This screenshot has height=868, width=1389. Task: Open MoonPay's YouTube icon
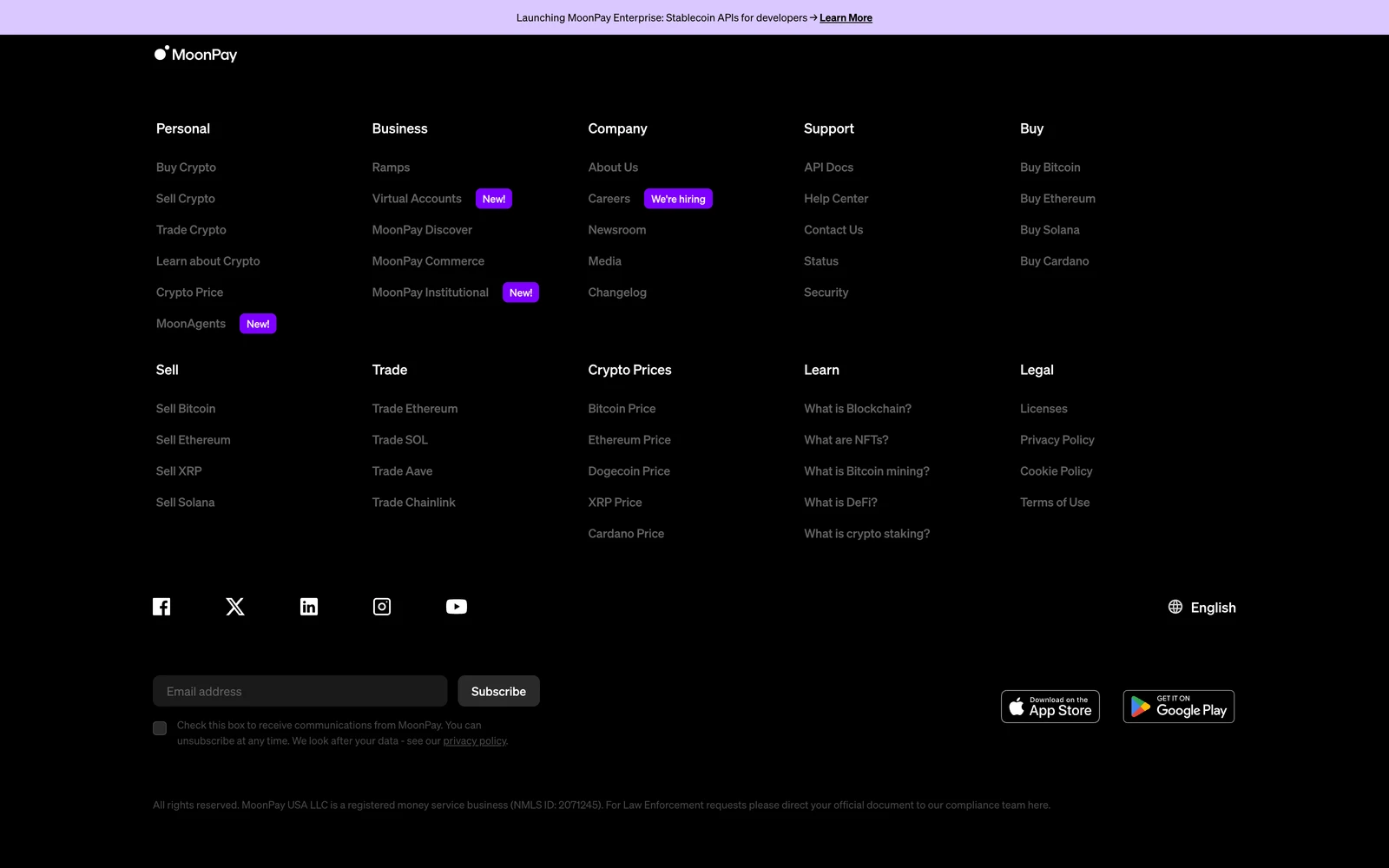(457, 607)
